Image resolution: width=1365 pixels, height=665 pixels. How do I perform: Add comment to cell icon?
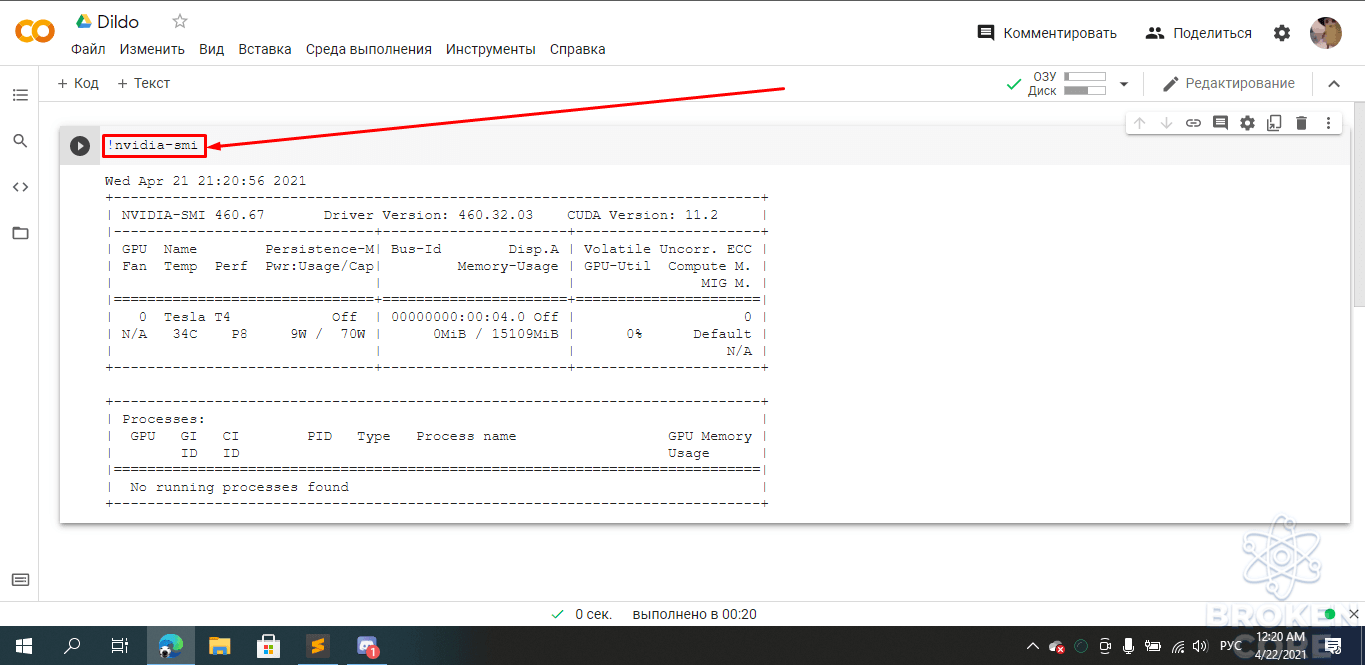1220,123
